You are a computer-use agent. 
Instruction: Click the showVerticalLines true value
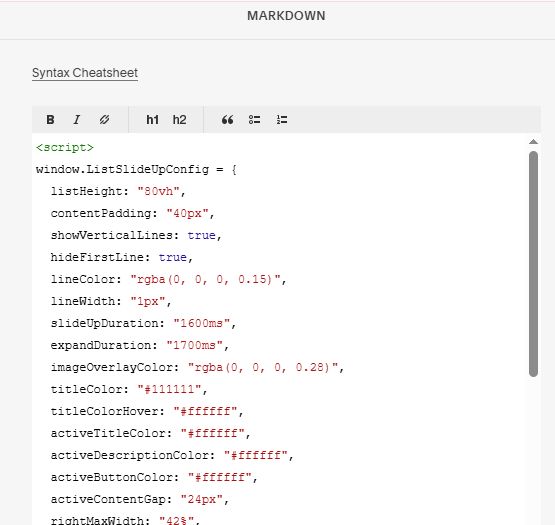(x=201, y=235)
